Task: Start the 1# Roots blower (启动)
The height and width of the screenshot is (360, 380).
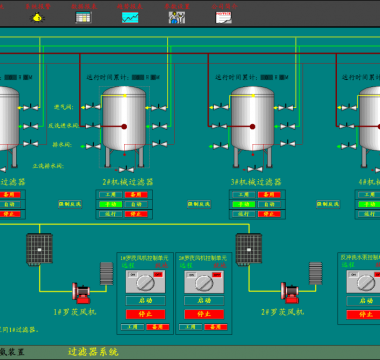Action: [145, 300]
